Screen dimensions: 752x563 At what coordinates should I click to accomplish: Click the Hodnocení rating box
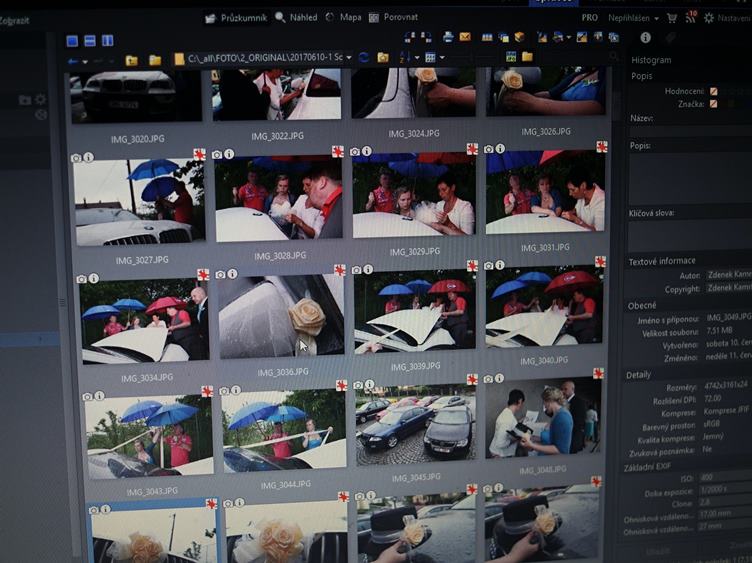click(x=714, y=91)
